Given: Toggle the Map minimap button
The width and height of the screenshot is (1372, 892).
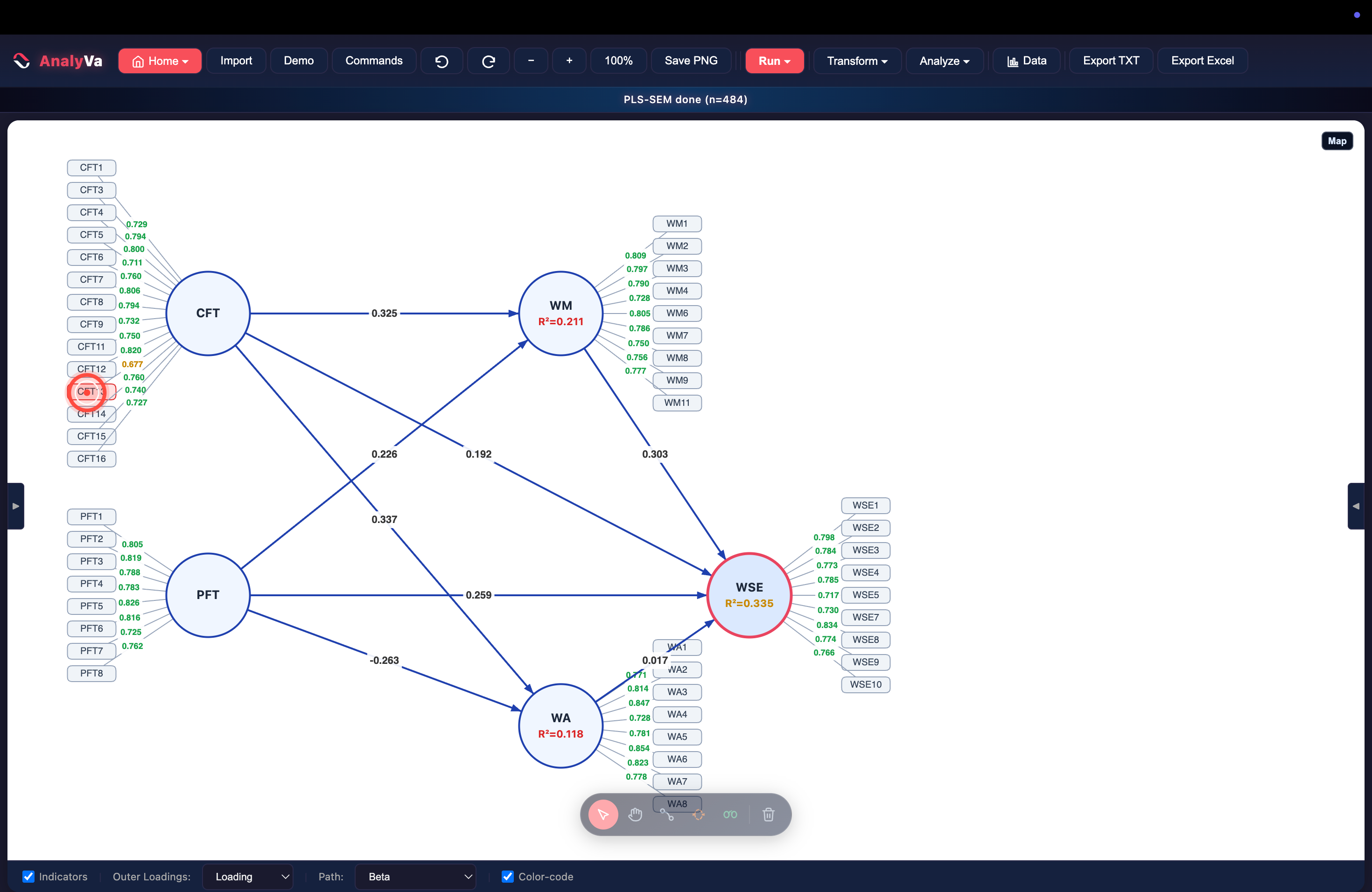Looking at the screenshot, I should click(1337, 140).
